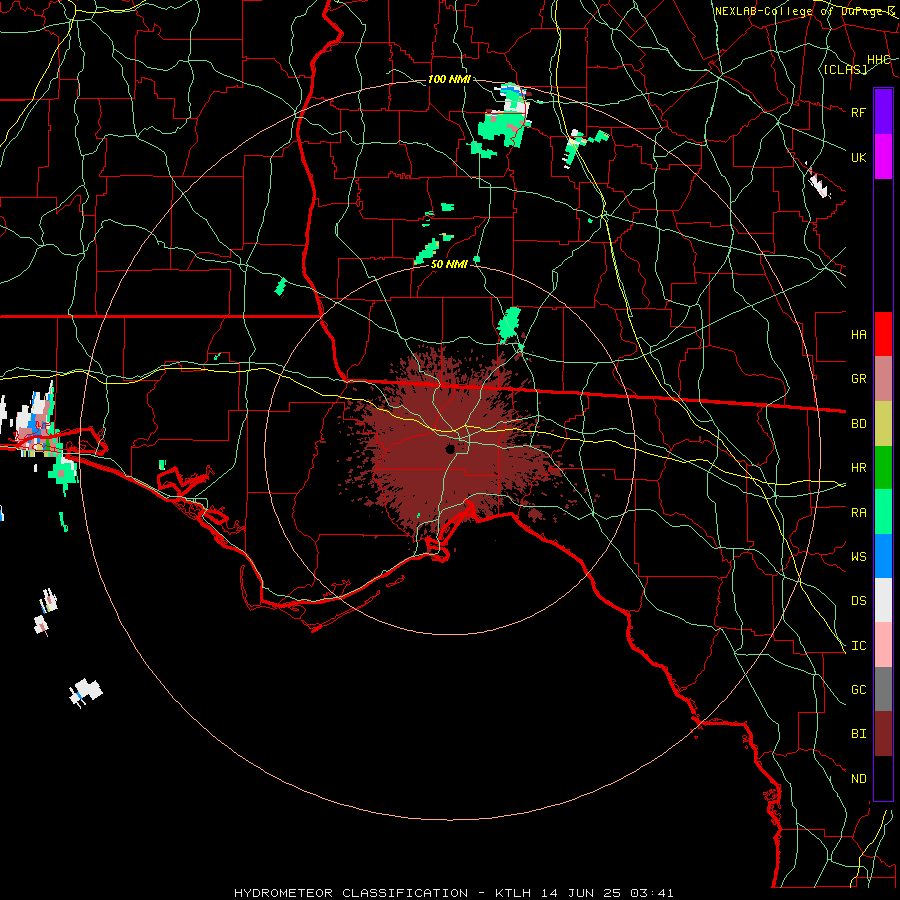Click the 50 NMI range ring label

click(x=449, y=264)
